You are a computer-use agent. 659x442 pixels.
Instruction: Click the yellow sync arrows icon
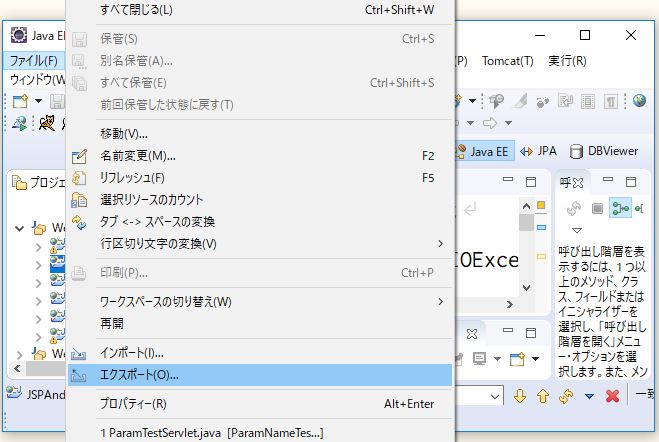566,396
